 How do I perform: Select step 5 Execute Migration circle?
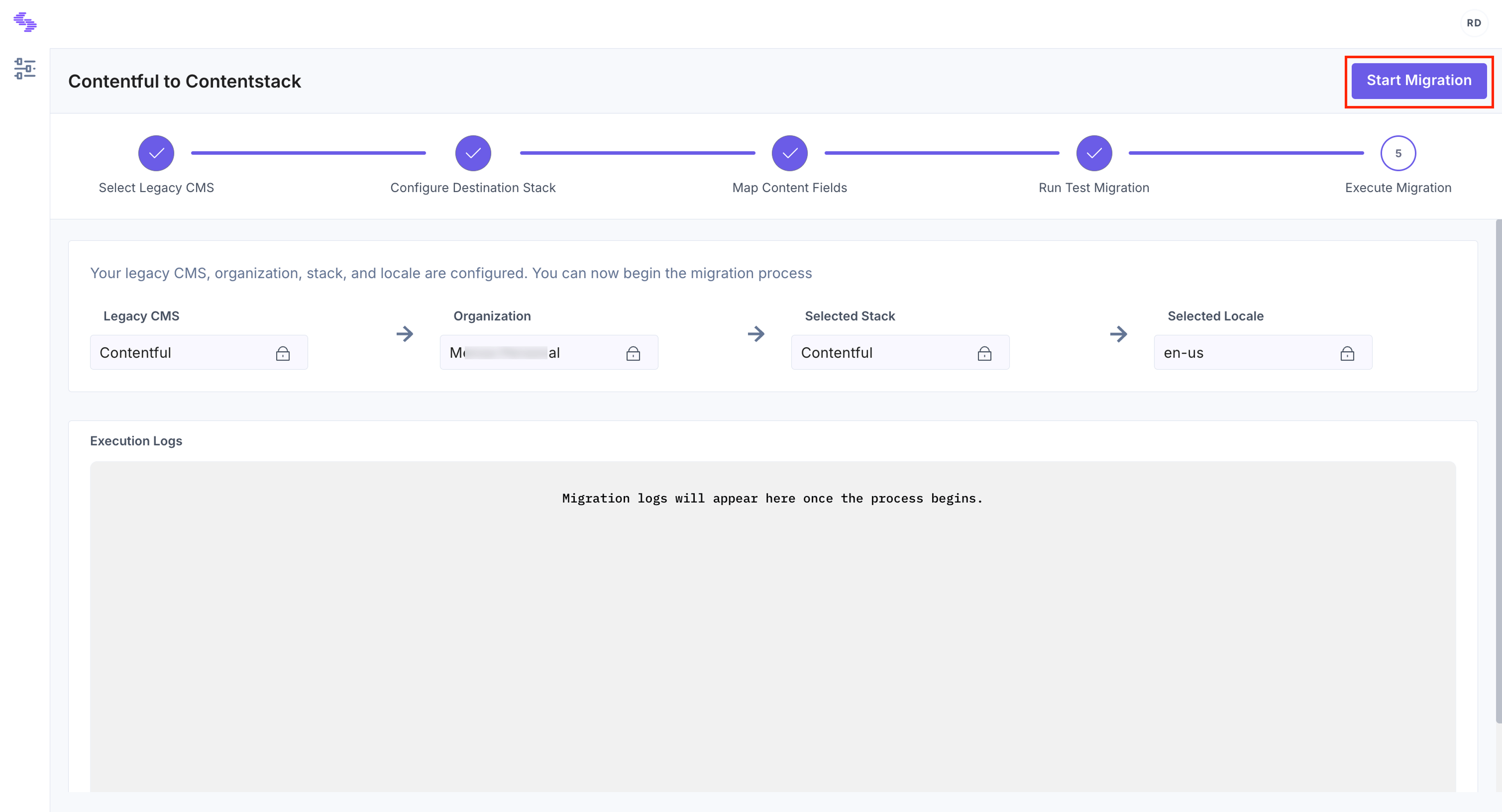pyautogui.click(x=1398, y=153)
